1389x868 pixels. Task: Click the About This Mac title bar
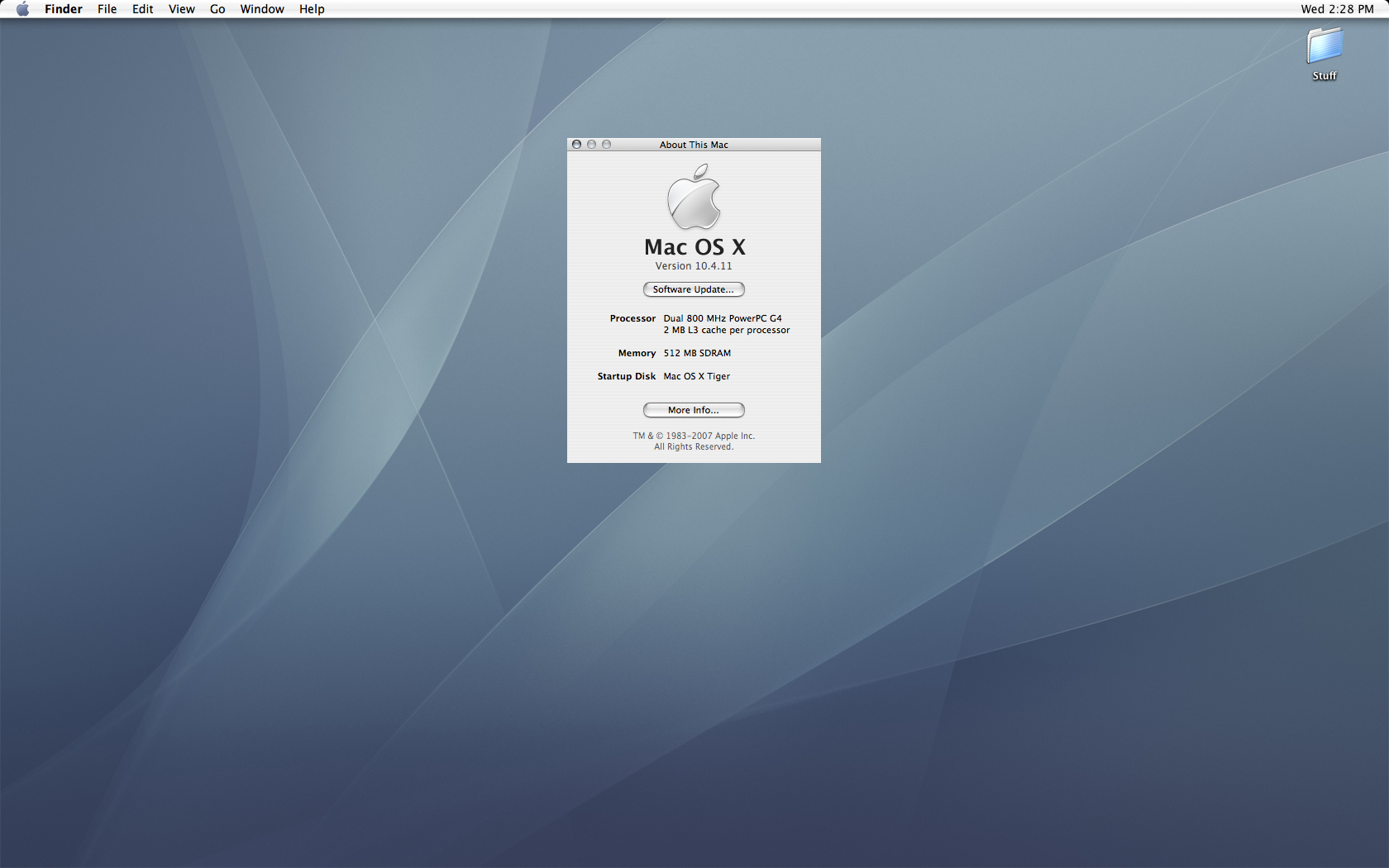click(x=694, y=145)
